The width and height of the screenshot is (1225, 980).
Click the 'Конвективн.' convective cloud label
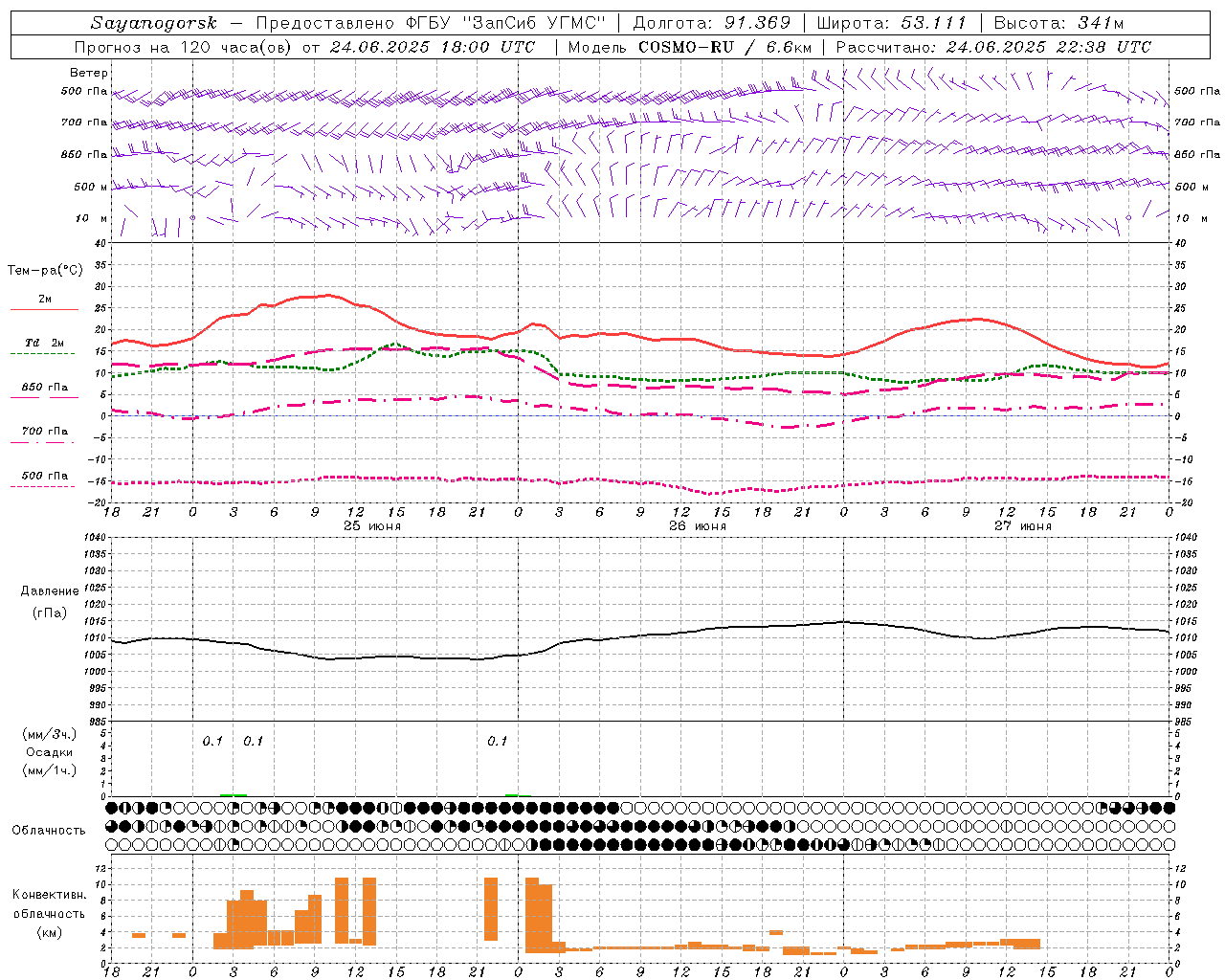click(50, 895)
